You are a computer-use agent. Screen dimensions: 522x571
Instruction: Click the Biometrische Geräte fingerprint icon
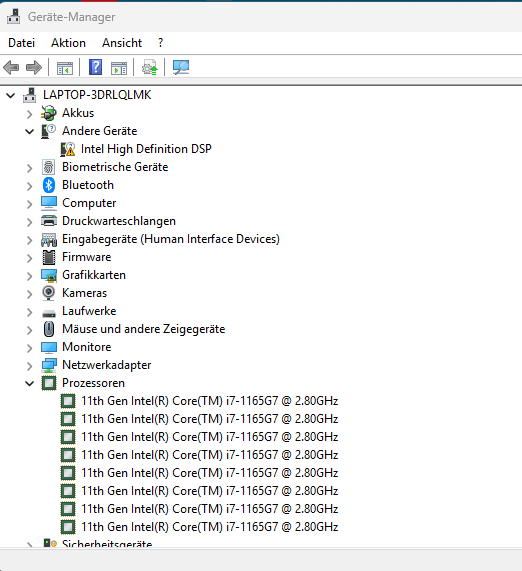(x=48, y=167)
